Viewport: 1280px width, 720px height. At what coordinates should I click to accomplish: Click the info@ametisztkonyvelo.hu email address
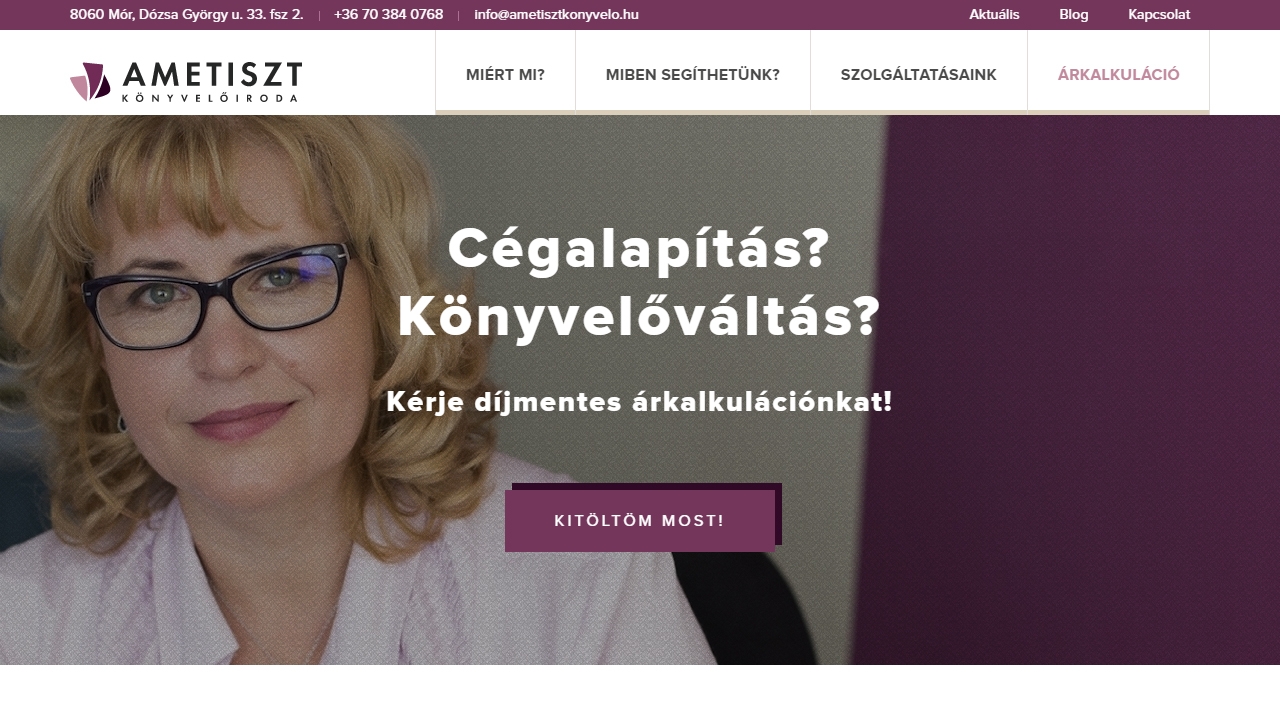coord(556,14)
